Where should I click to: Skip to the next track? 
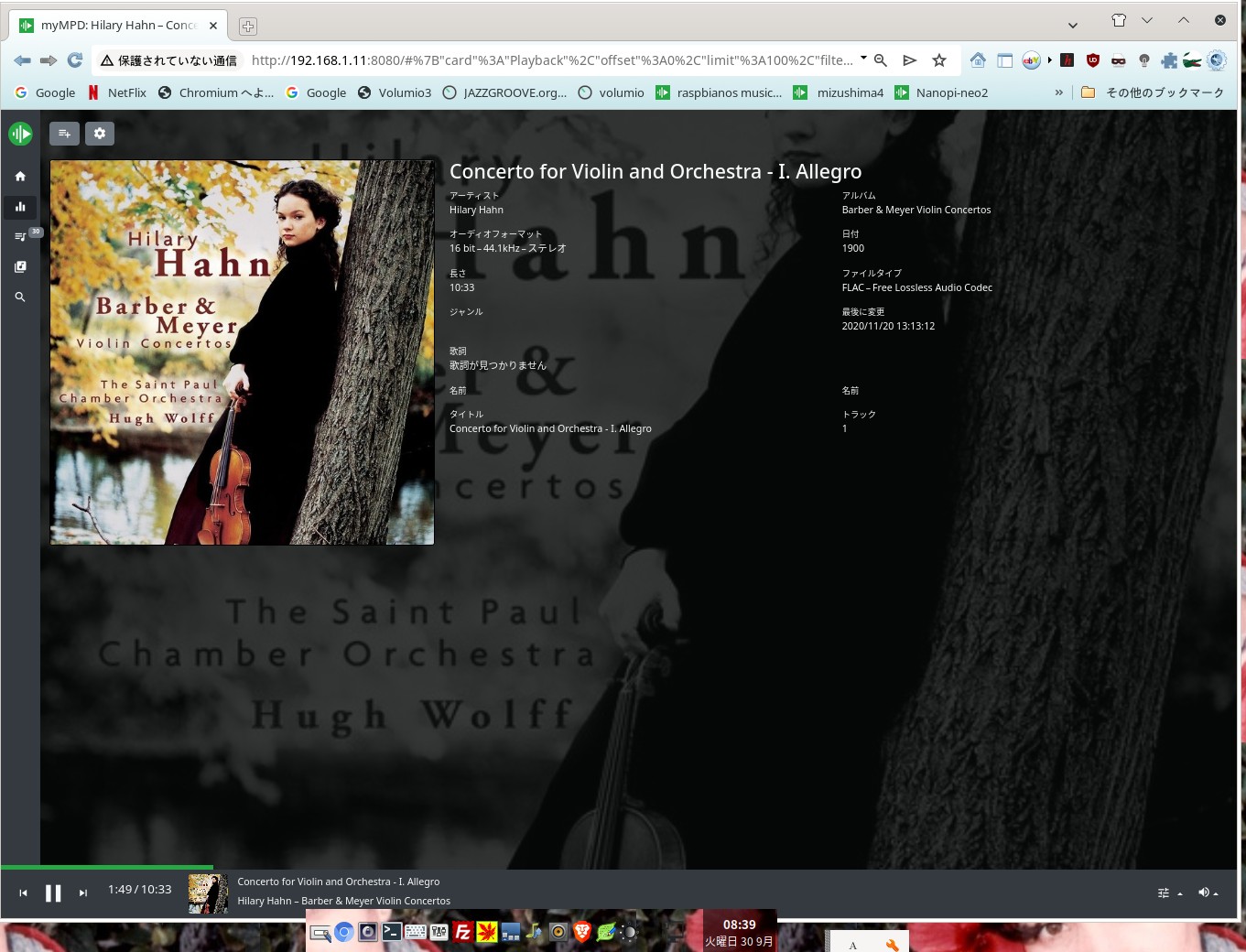click(x=83, y=893)
